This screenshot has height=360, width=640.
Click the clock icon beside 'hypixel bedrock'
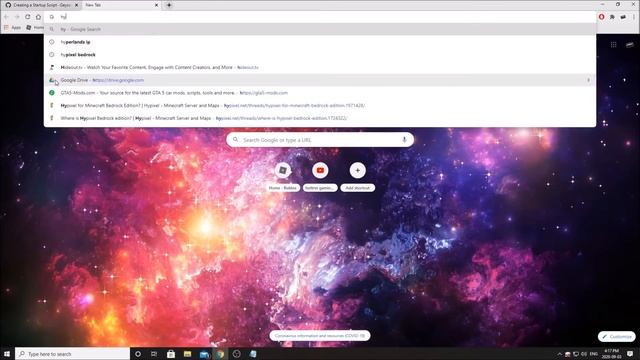(x=52, y=55)
